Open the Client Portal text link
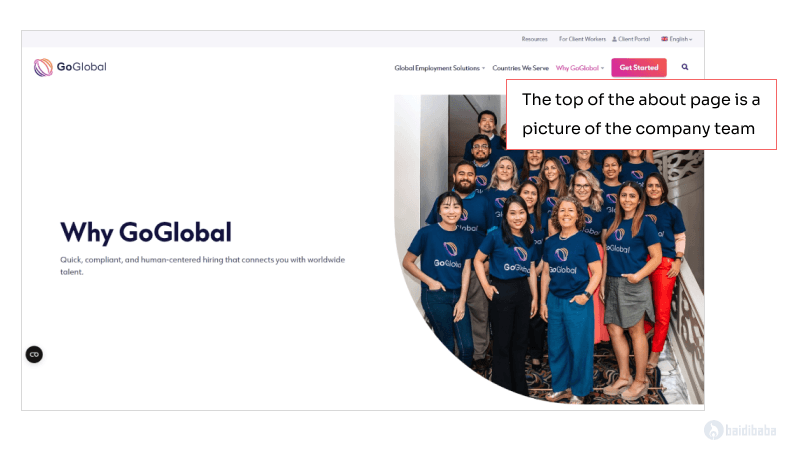This screenshot has height=454, width=800. coord(634,39)
